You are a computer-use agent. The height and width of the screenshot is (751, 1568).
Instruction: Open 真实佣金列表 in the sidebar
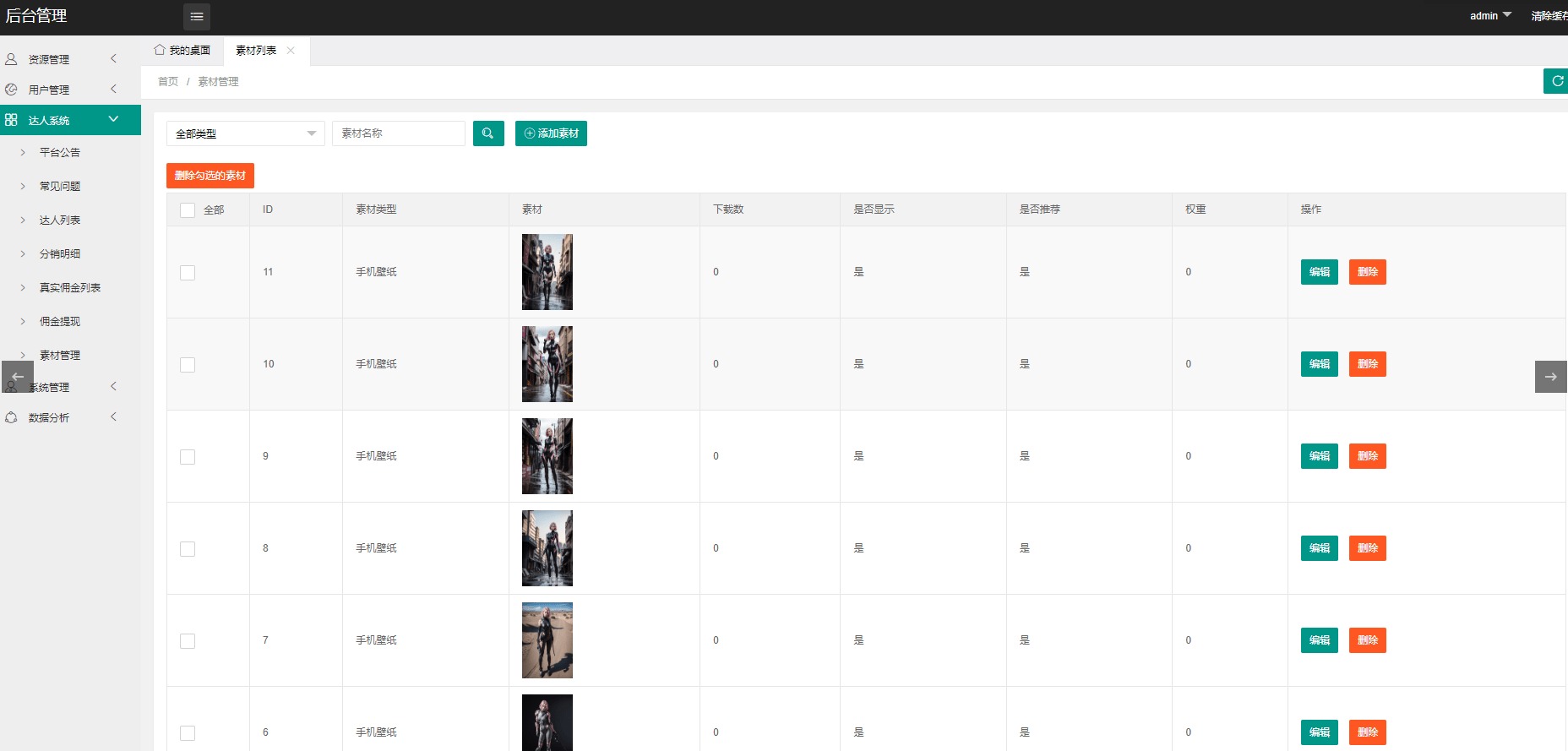pos(70,288)
